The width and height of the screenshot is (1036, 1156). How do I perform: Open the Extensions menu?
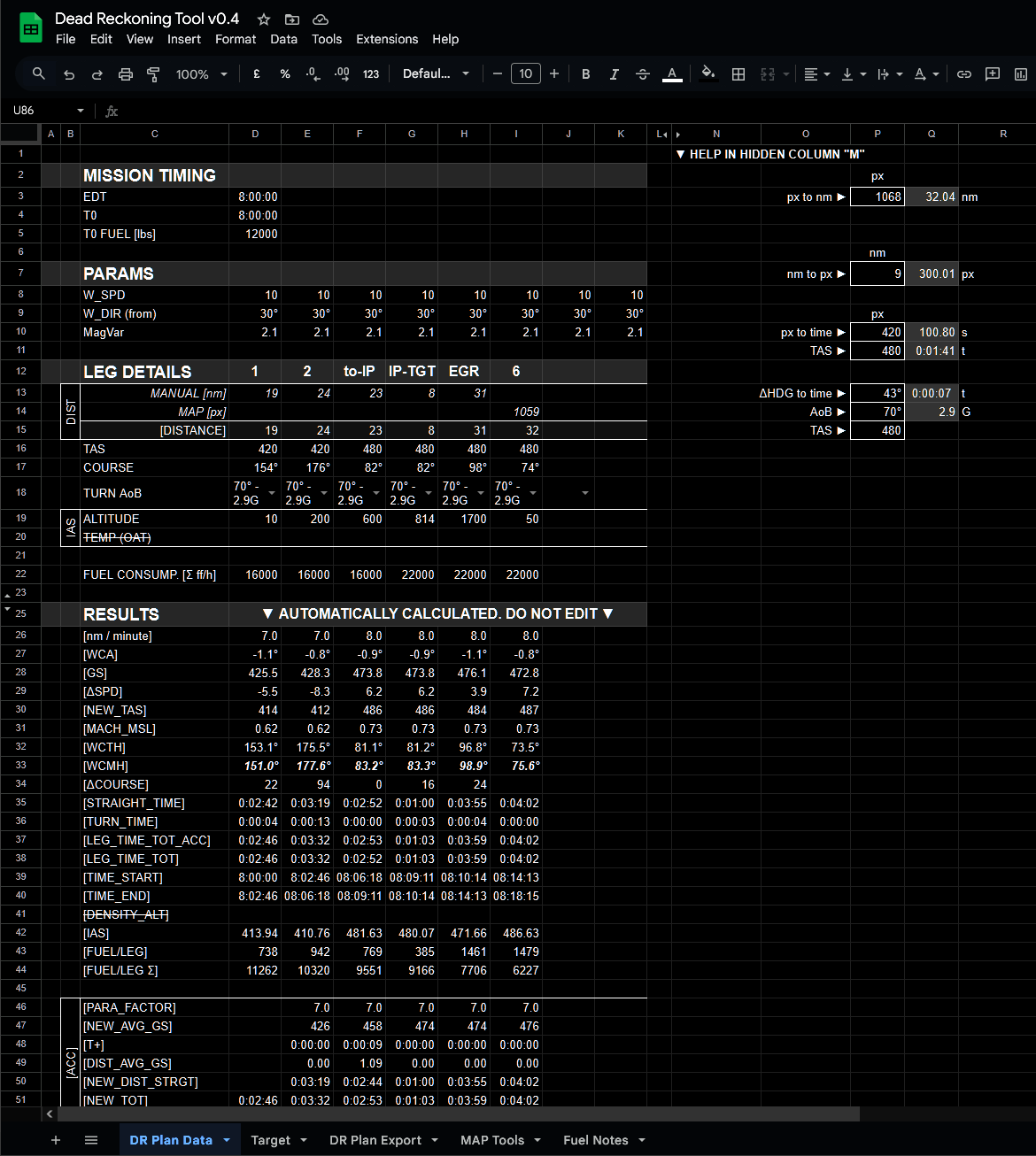tap(386, 39)
